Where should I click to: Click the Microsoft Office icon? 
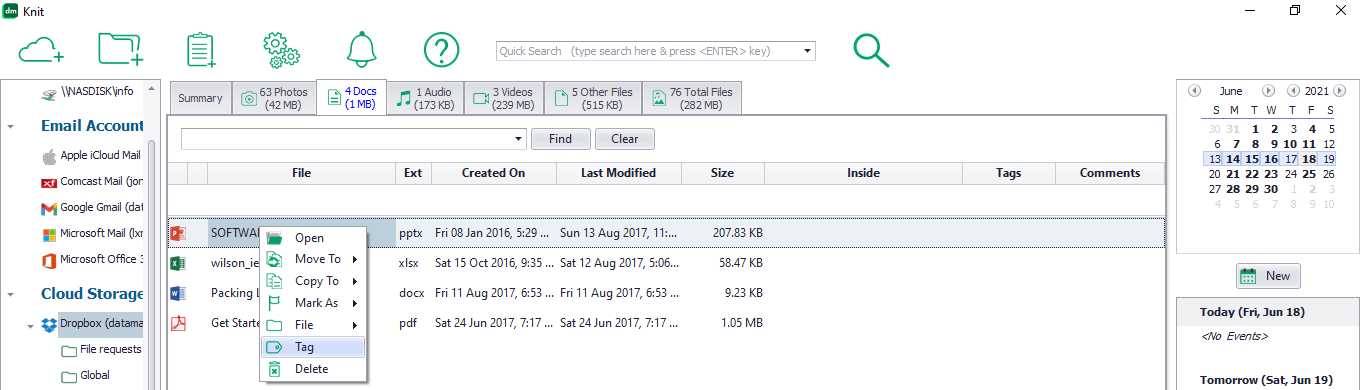[48, 260]
